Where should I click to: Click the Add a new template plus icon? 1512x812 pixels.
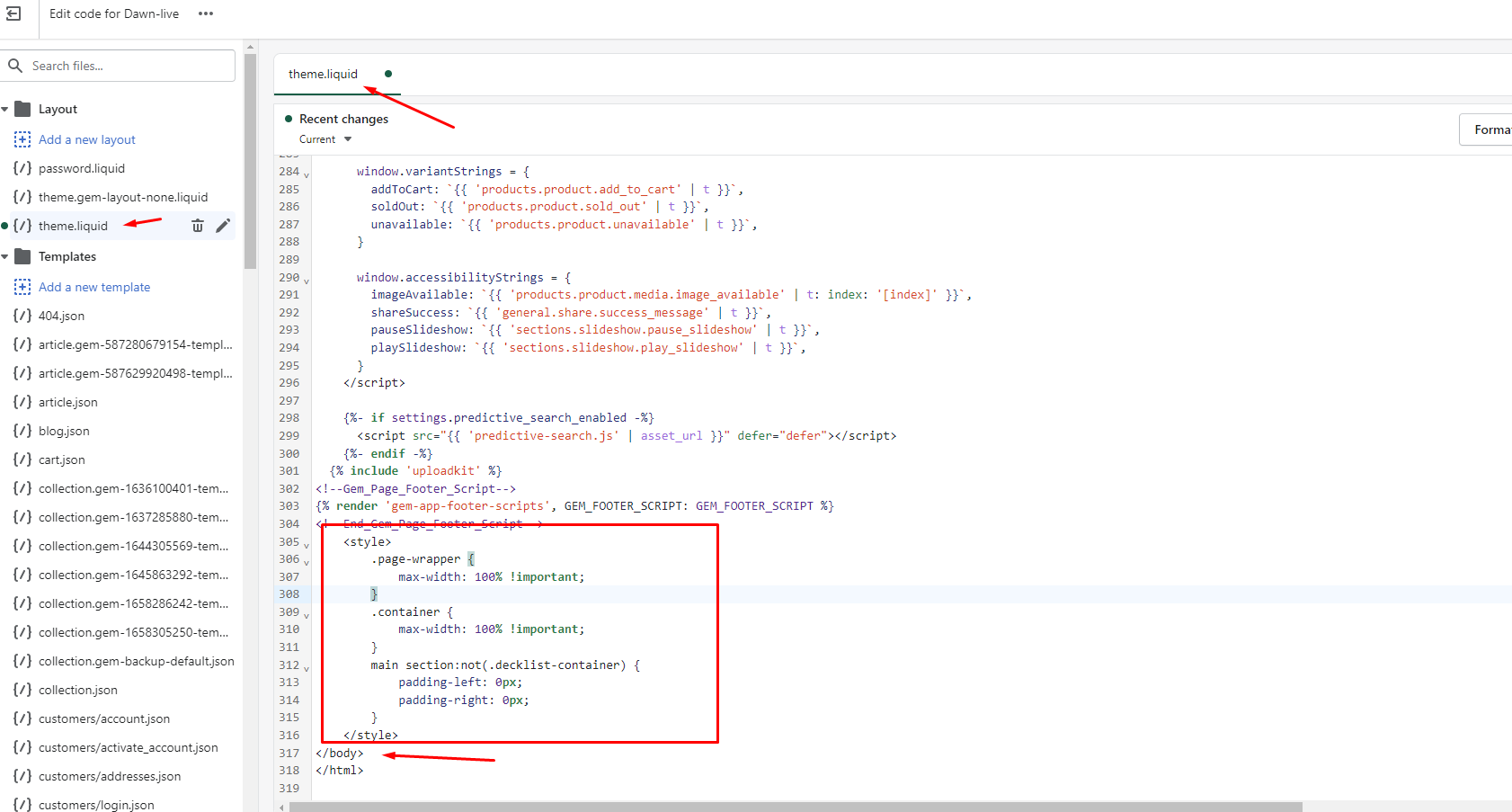[x=22, y=287]
